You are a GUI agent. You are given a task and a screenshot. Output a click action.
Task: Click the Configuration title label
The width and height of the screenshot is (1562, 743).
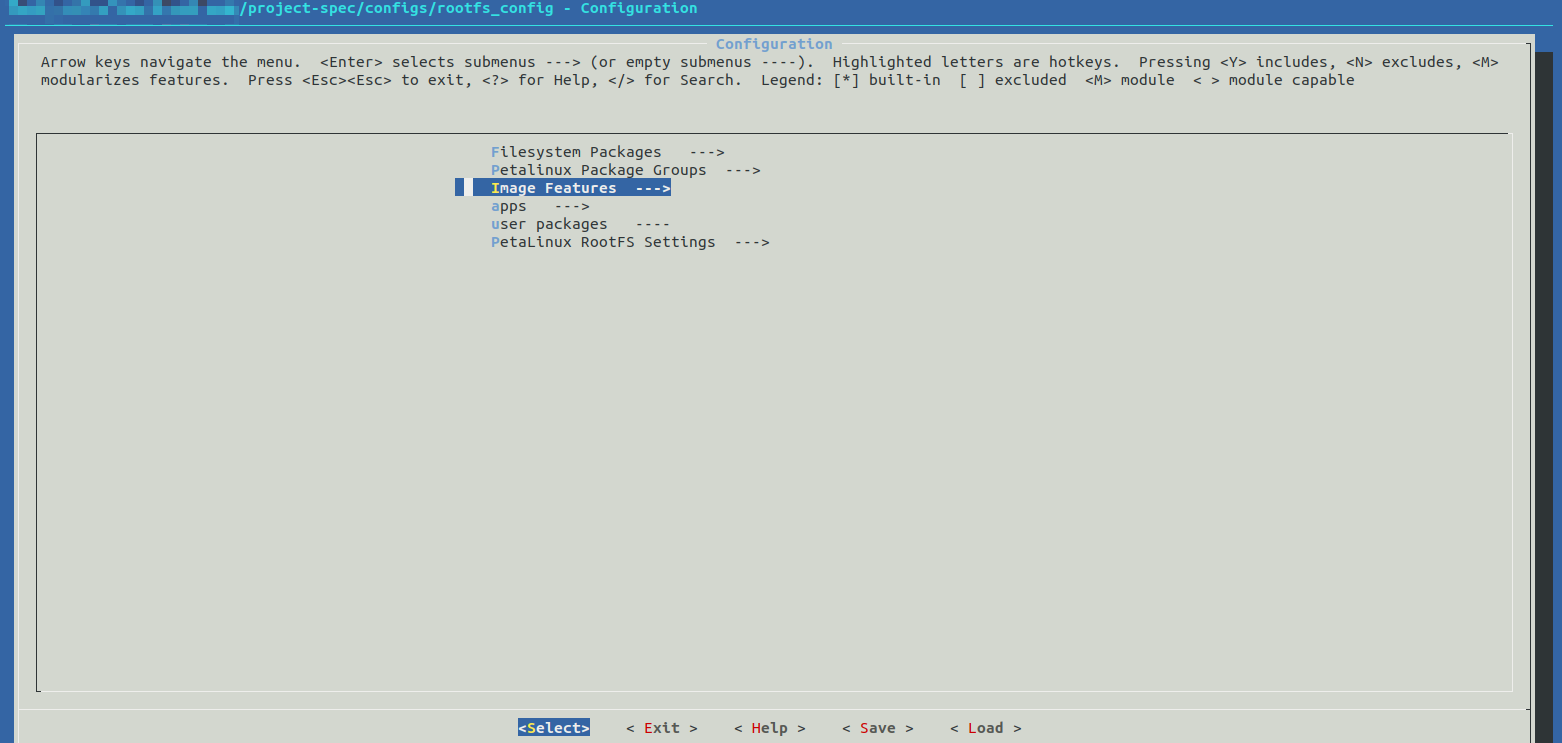click(x=773, y=43)
